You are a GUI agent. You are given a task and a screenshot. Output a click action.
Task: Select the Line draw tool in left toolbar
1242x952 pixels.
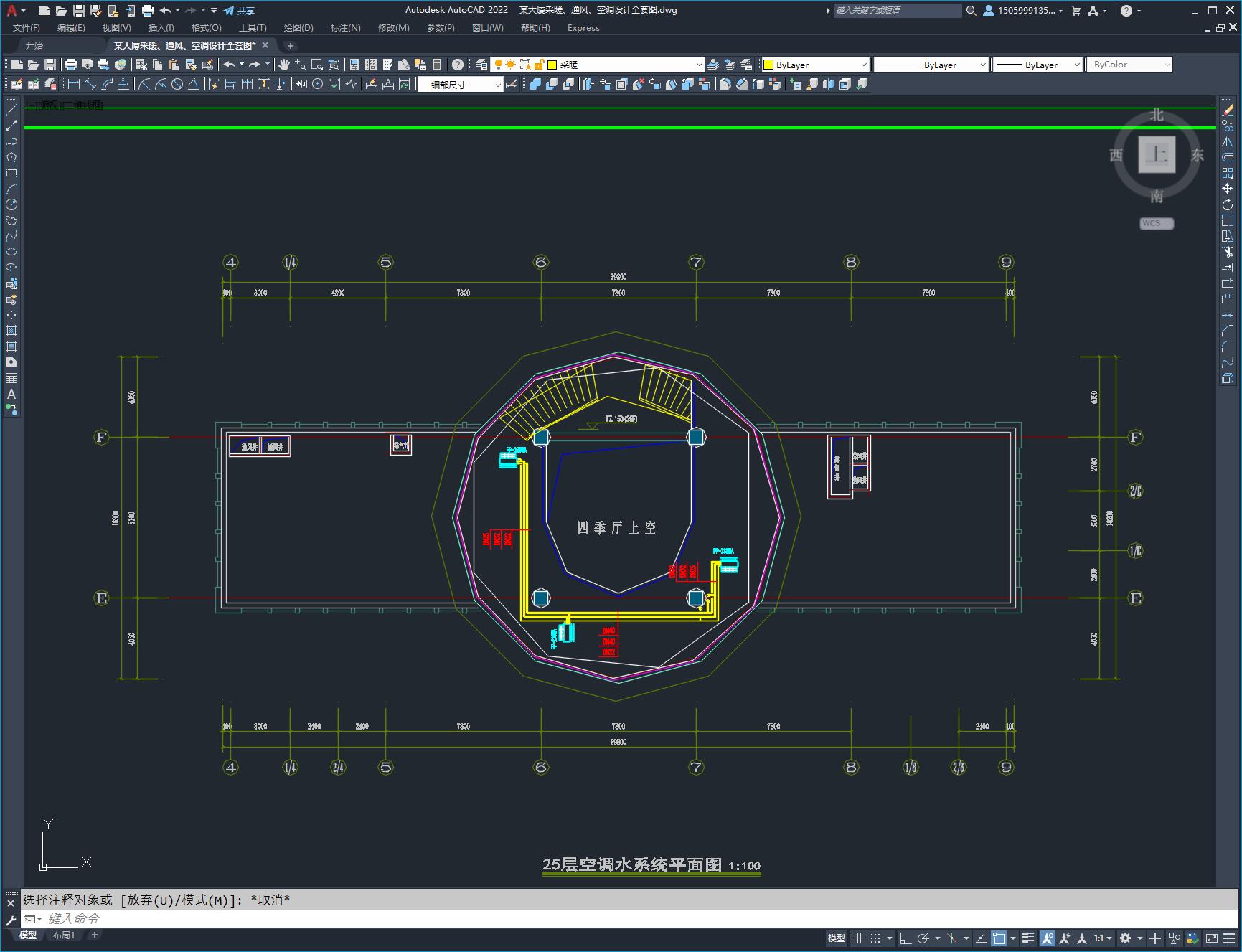(x=11, y=110)
